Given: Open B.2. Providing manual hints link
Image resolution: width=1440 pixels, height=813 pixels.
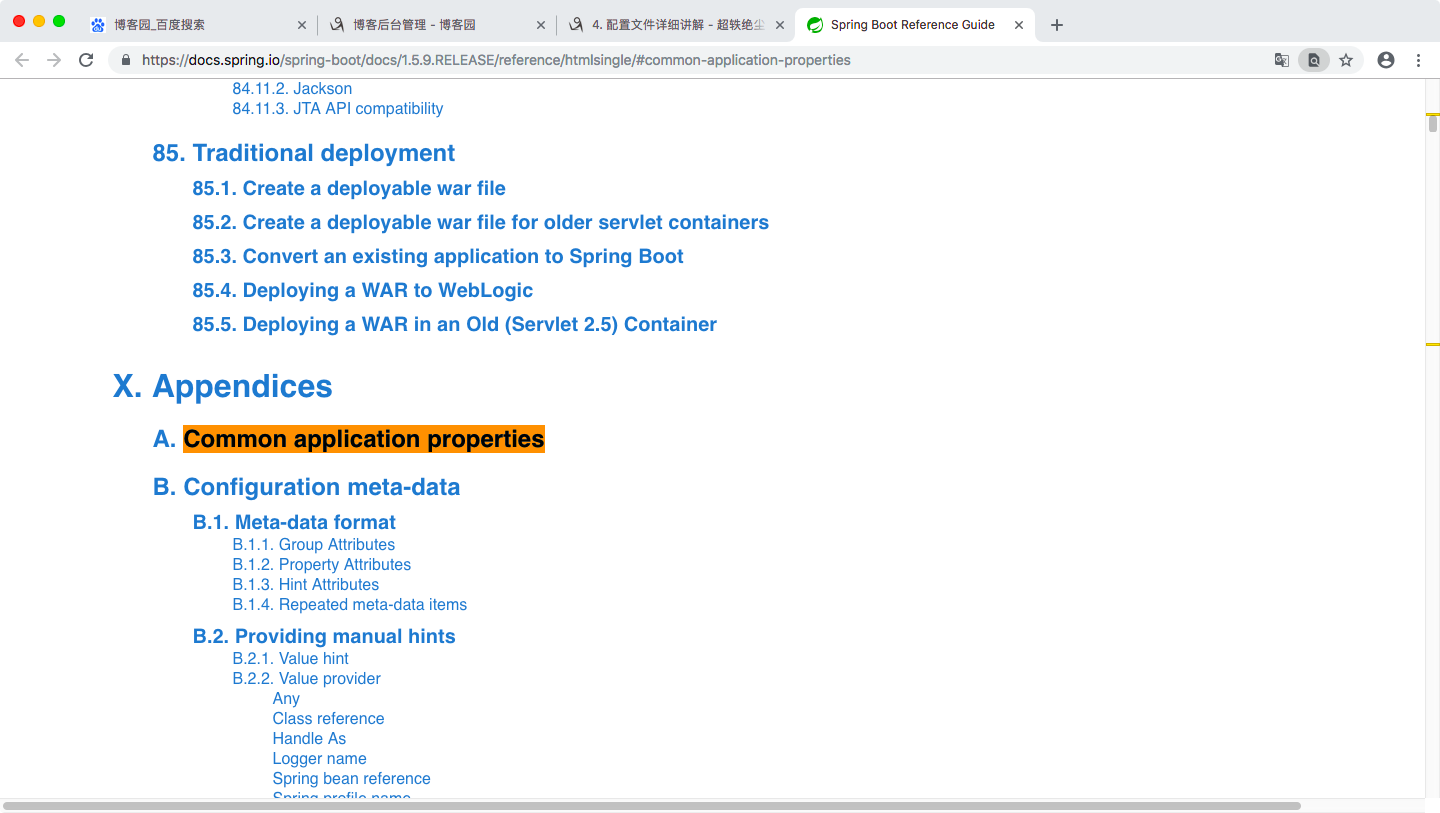Looking at the screenshot, I should pos(324,636).
